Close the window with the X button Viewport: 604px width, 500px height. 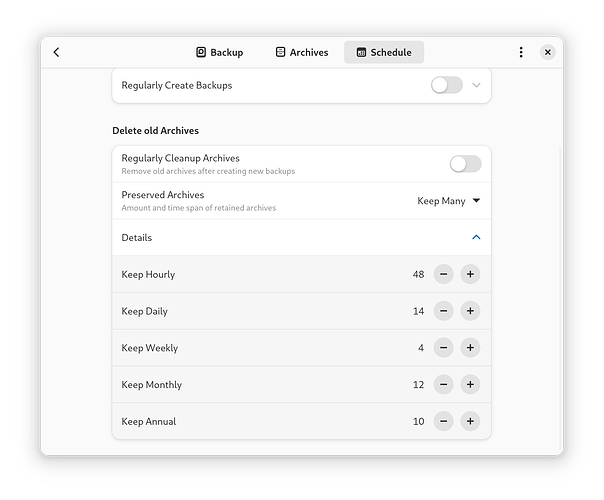[548, 52]
